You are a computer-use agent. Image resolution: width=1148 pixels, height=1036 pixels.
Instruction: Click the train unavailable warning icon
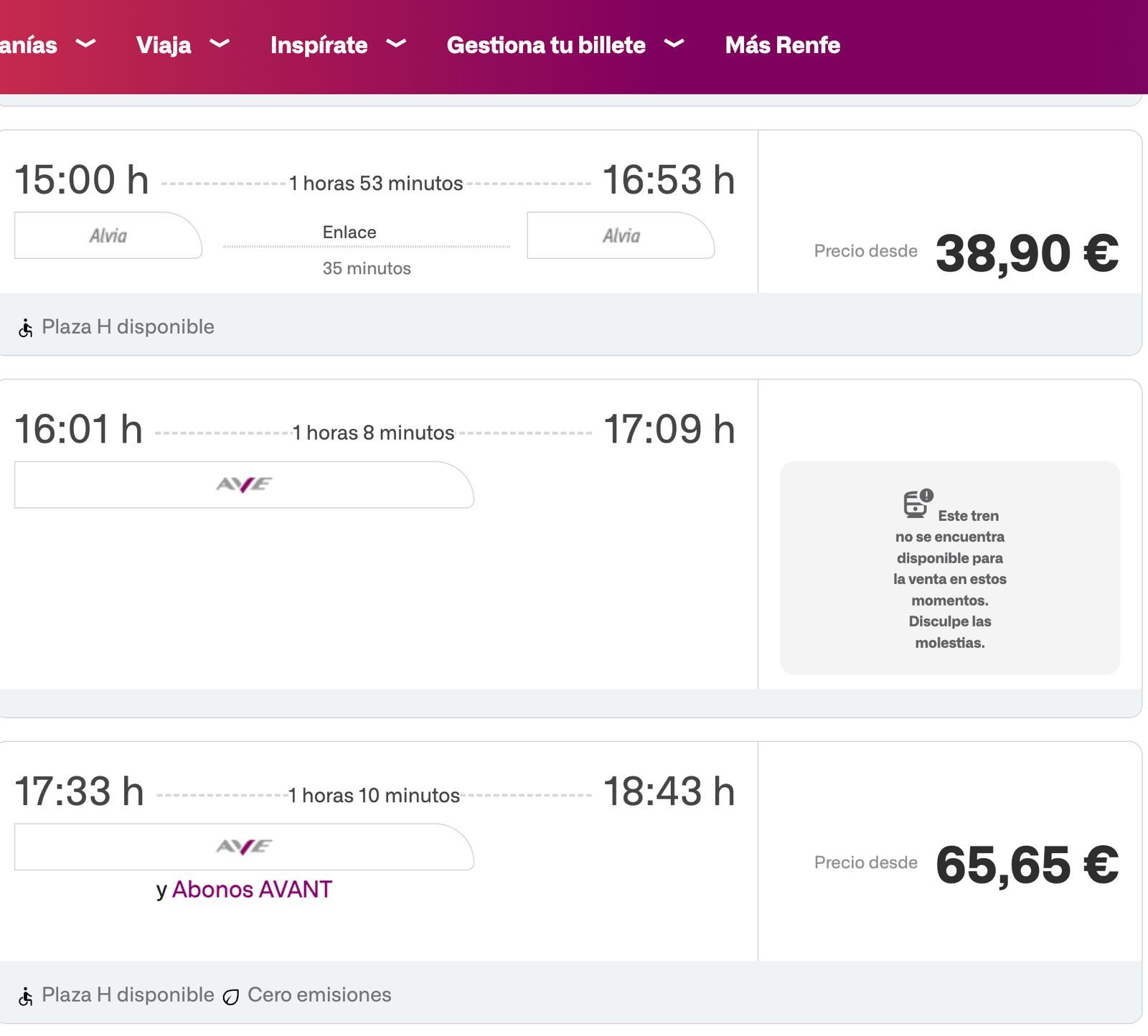point(918,504)
